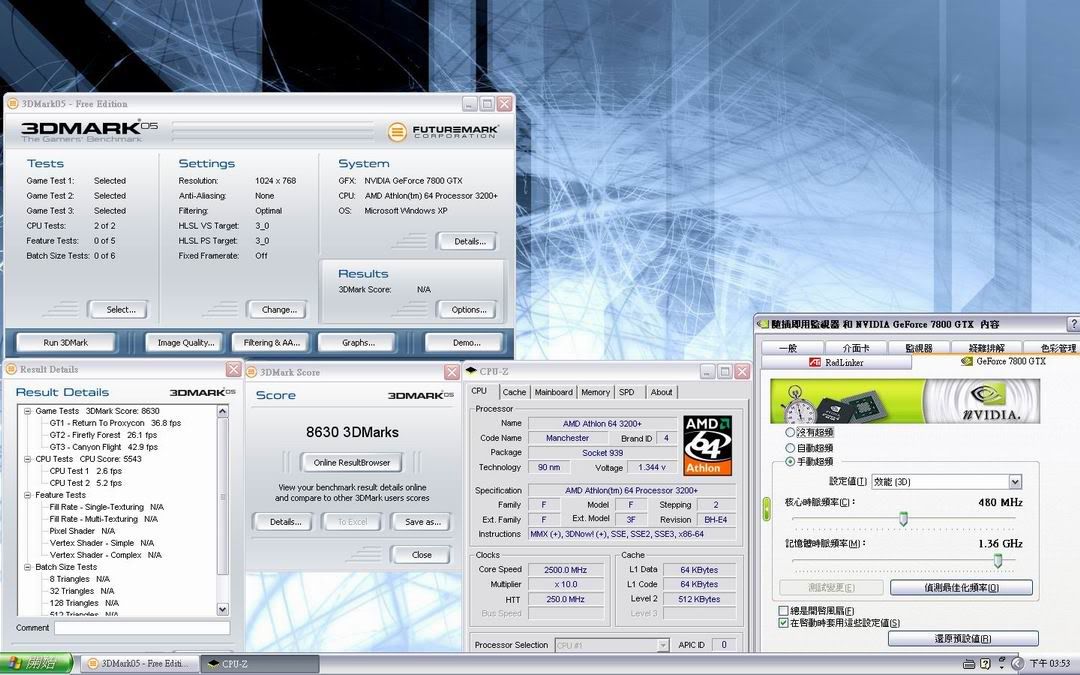Select the second (auto) overclocking radio option
1080x675 pixels.
tap(791, 447)
